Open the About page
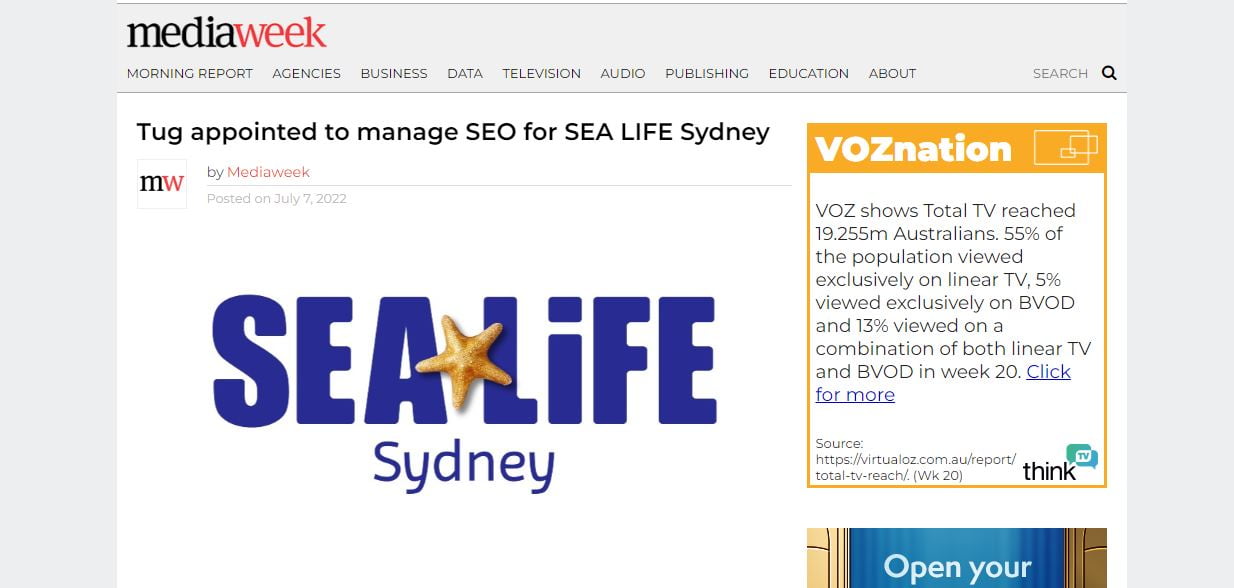The height and width of the screenshot is (588, 1234). pos(893,73)
